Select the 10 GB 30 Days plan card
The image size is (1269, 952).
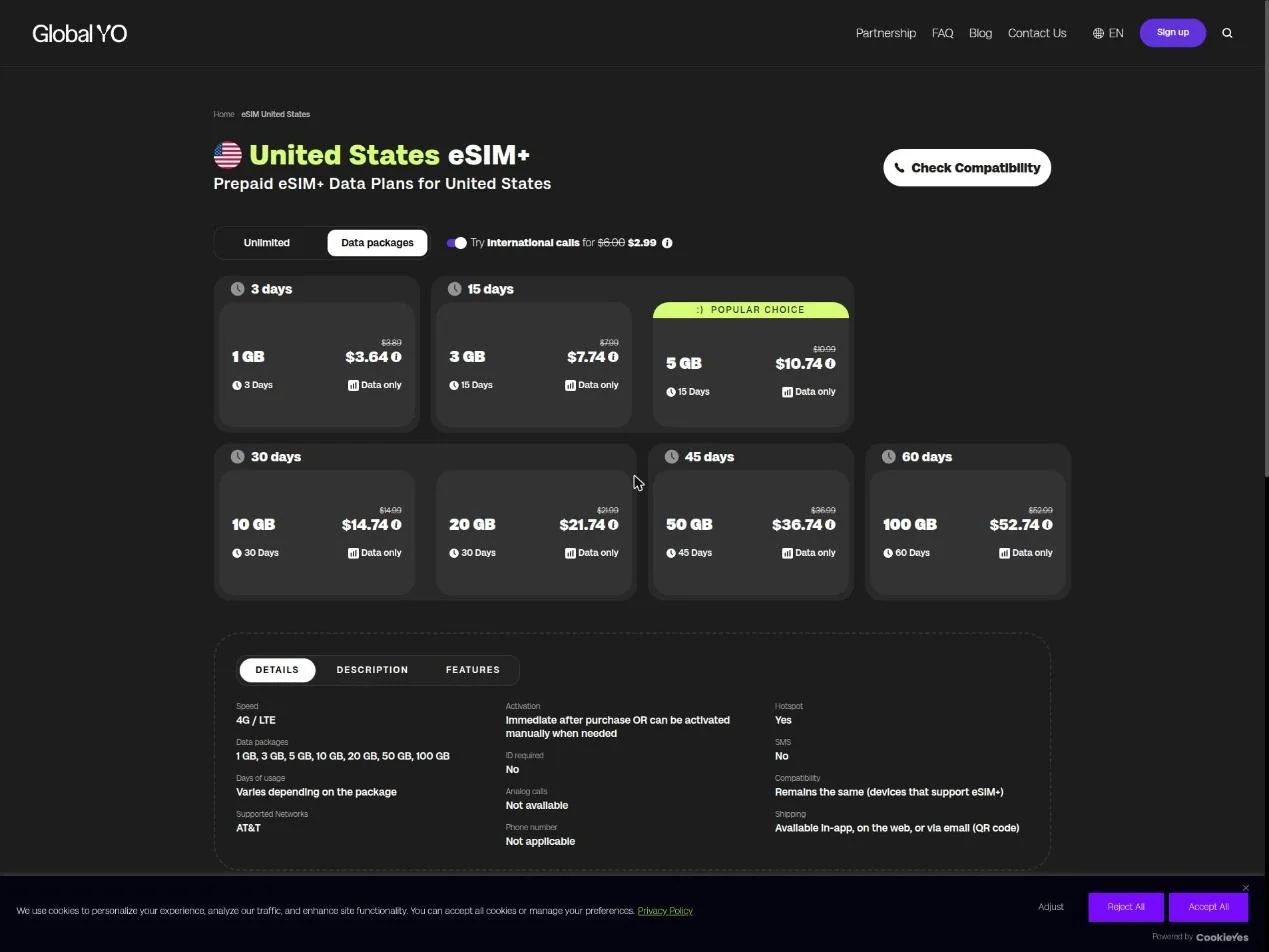click(x=317, y=533)
